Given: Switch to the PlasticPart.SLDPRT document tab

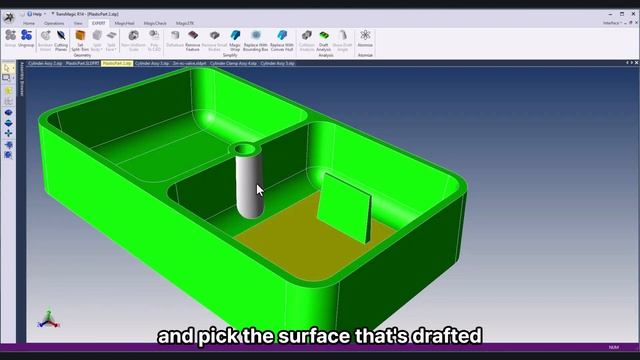Looking at the screenshot, I should click(x=82, y=63).
